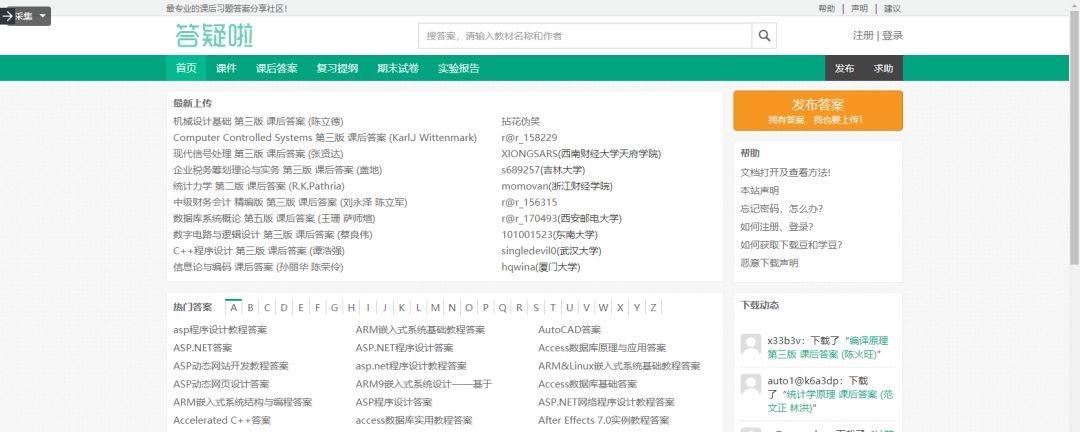Open the 实验报告 navigation item
The image size is (1080, 432).
pyautogui.click(x=458, y=68)
